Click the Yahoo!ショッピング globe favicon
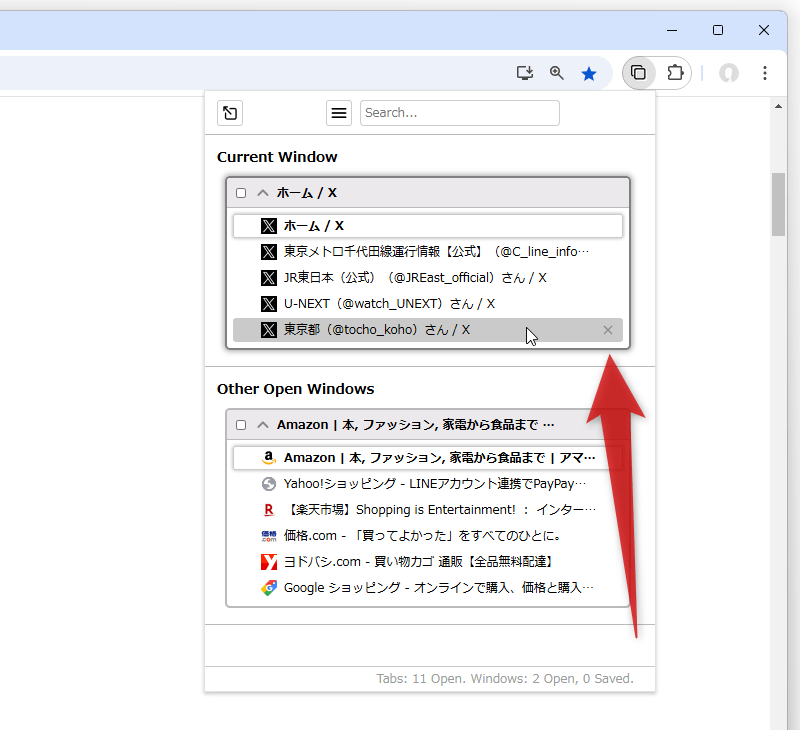Viewport: 800px width, 730px height. (269, 484)
